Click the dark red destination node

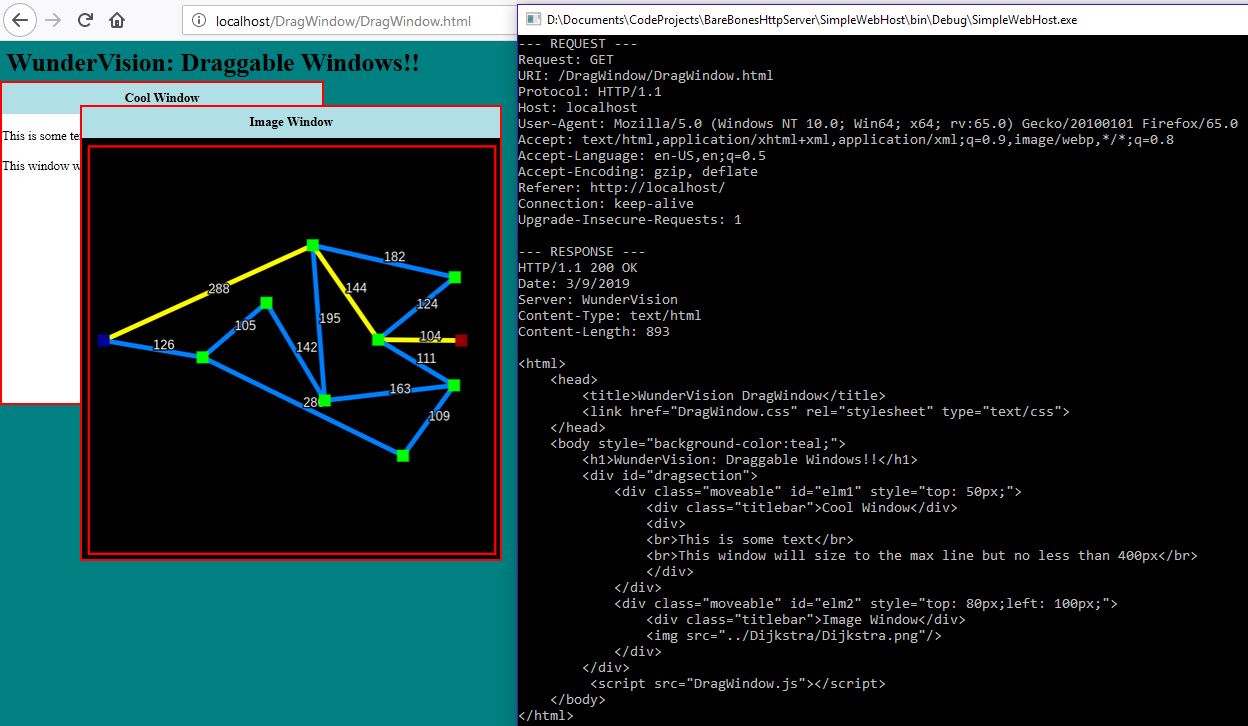(461, 340)
